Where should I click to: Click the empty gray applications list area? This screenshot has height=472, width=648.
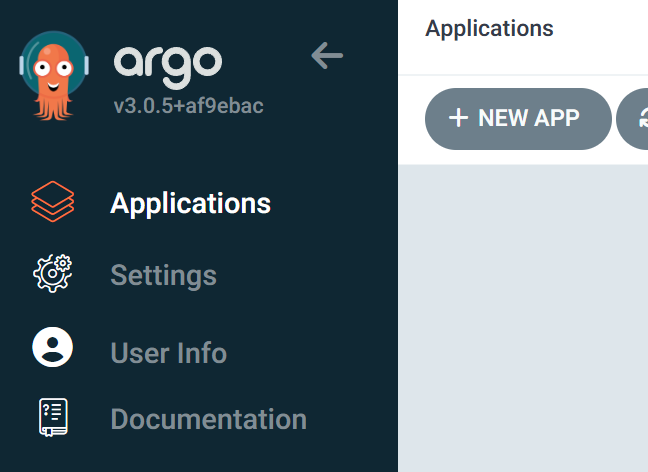[523, 318]
